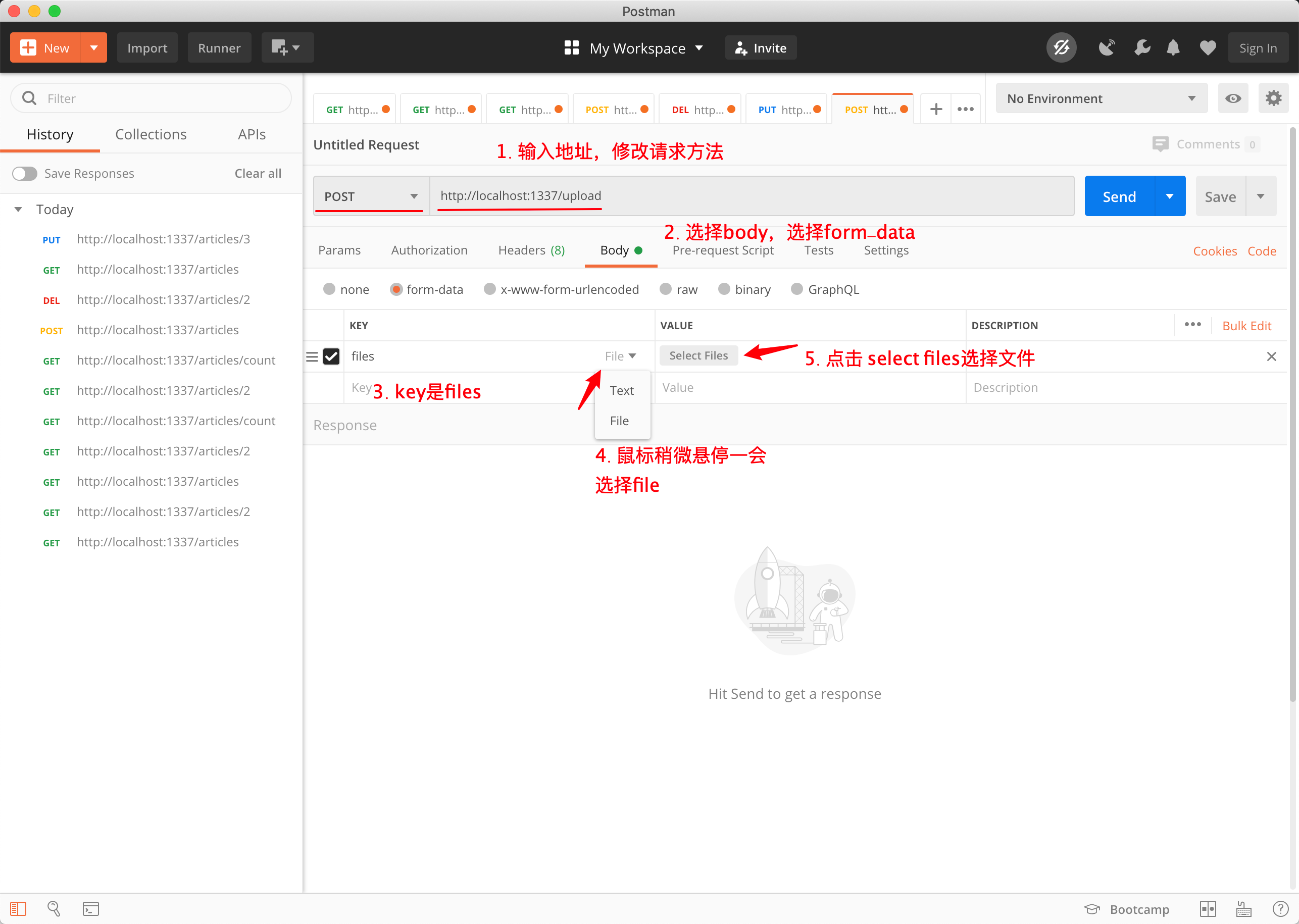Click the Find and Replace search icon

pos(54,909)
